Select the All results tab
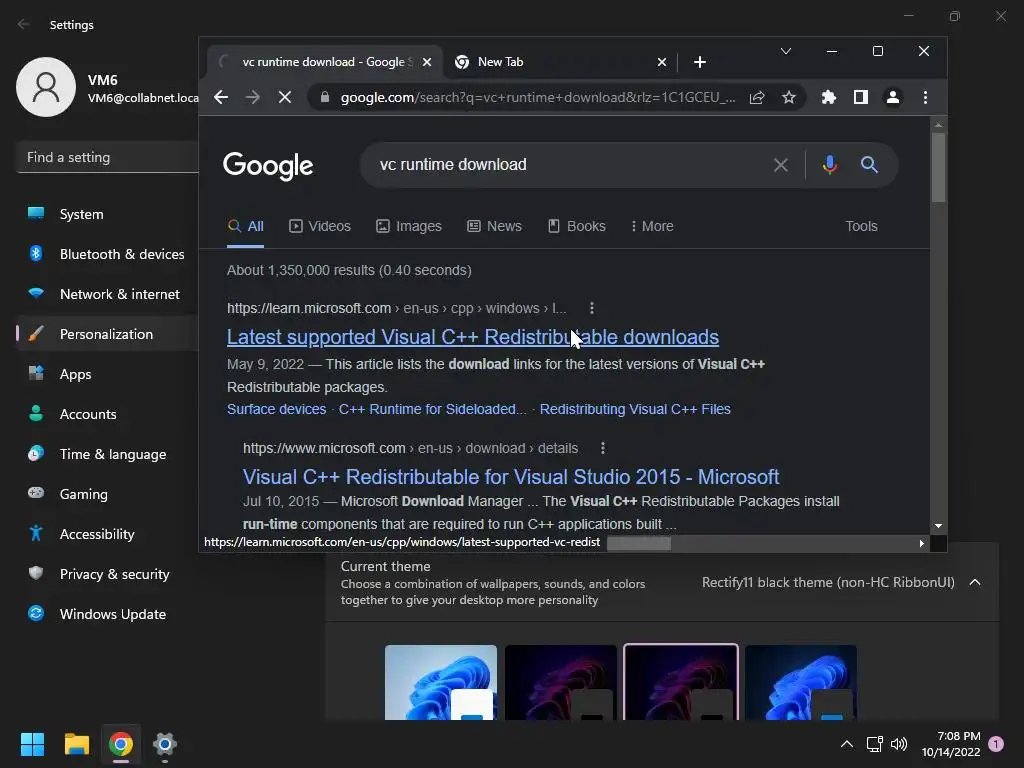Image resolution: width=1024 pixels, height=768 pixels. tap(246, 226)
